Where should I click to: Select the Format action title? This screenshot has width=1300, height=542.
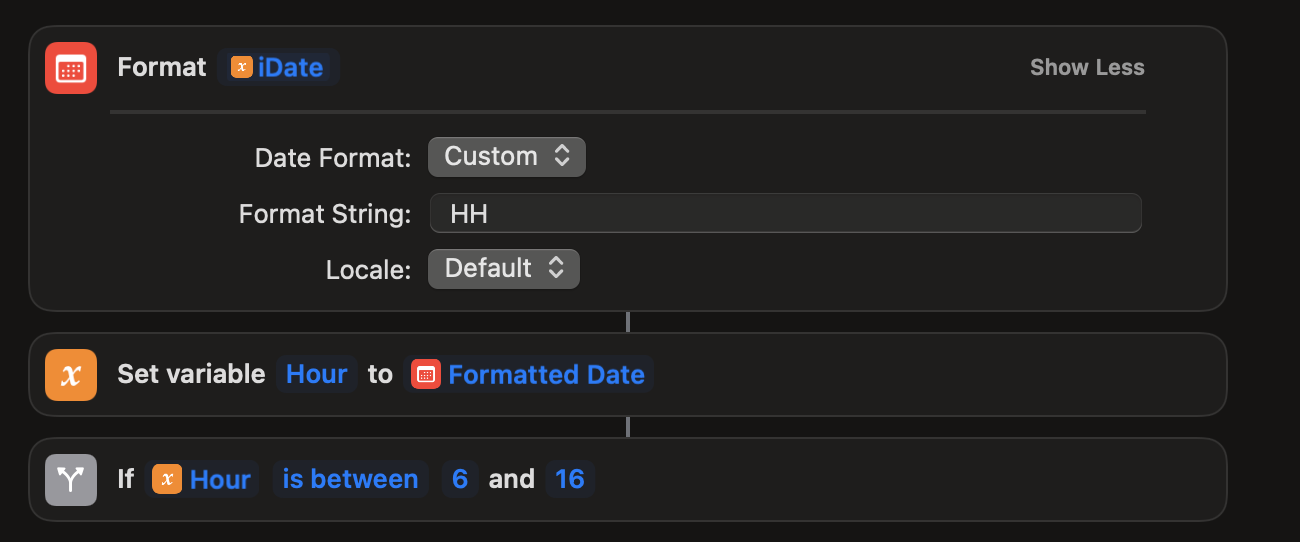[162, 68]
